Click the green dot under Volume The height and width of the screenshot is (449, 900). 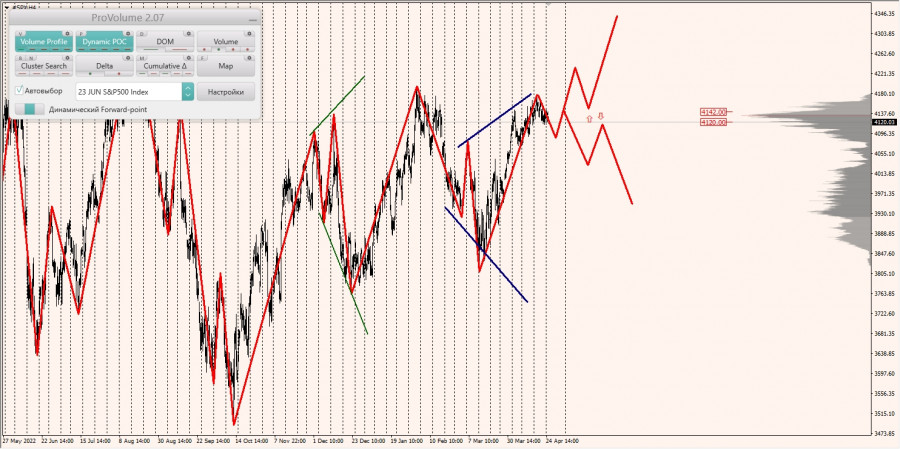219,49
